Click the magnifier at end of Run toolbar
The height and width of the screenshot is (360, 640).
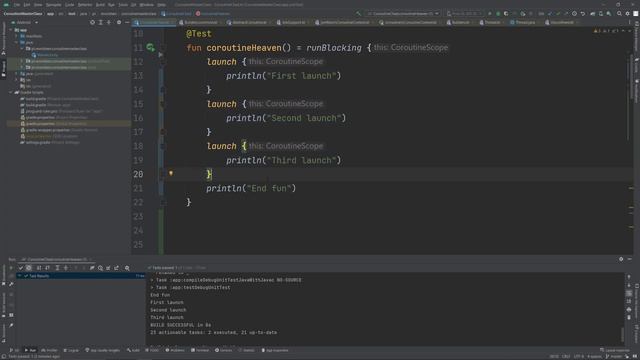coord(127,268)
